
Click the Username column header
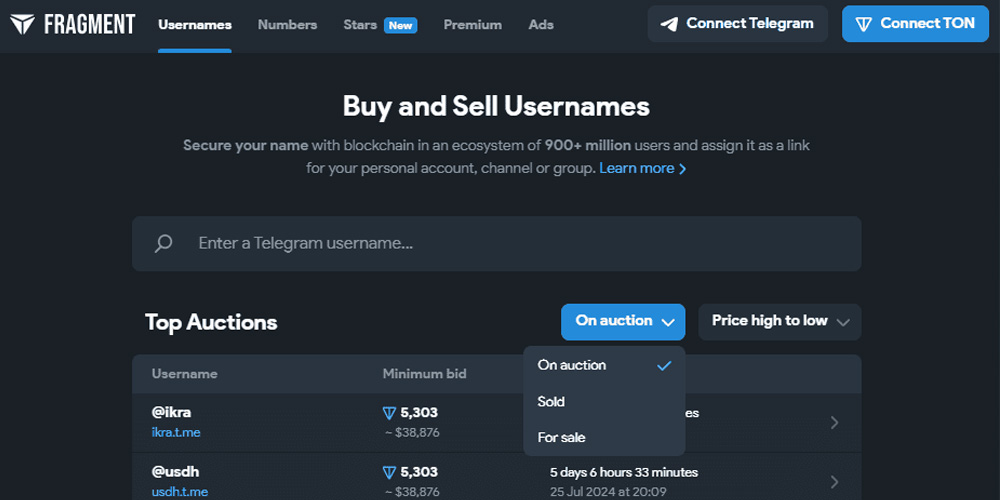pyautogui.click(x=184, y=374)
